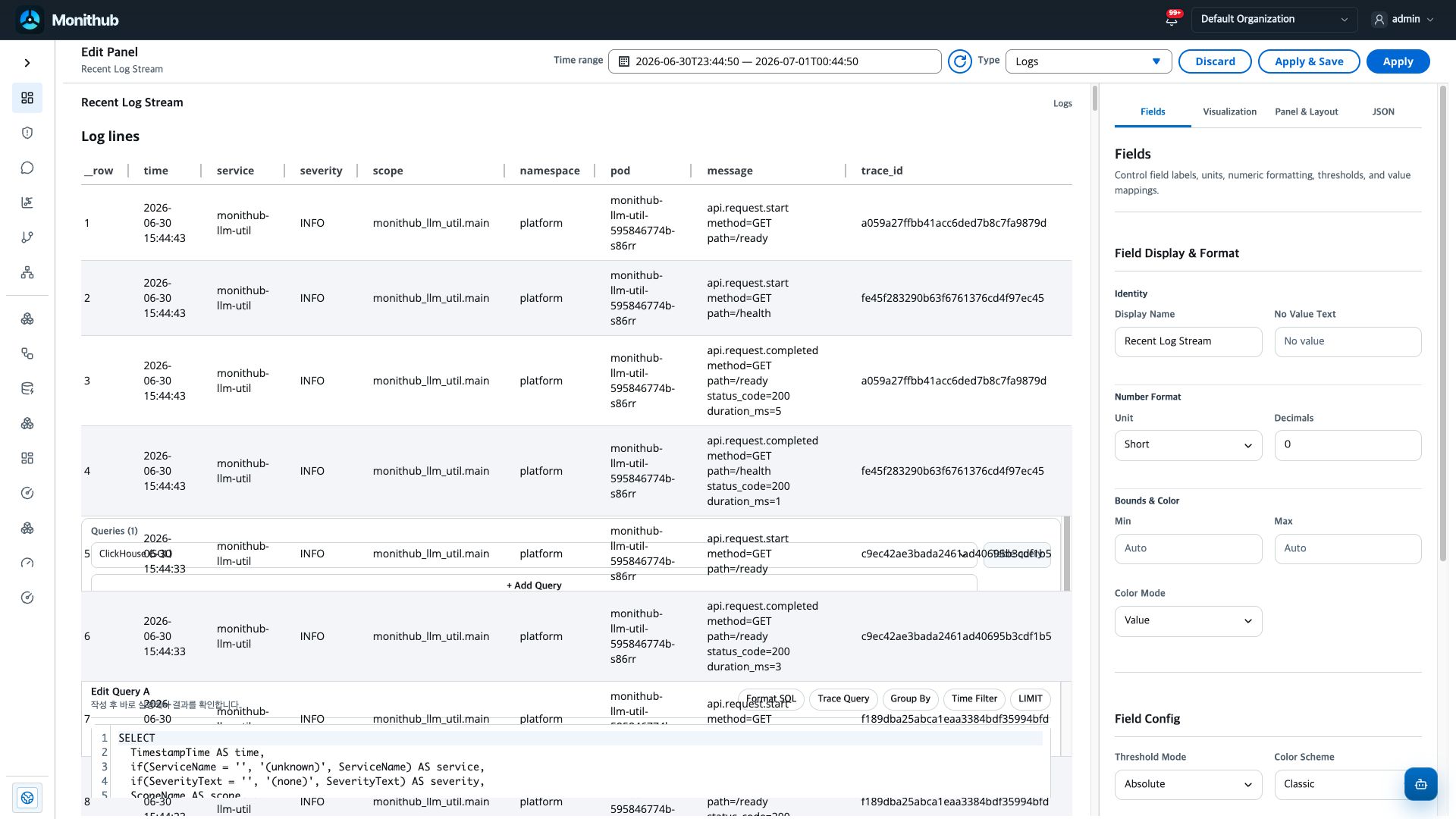The height and width of the screenshot is (819, 1456).
Task: Click the Discard button
Action: (x=1215, y=61)
